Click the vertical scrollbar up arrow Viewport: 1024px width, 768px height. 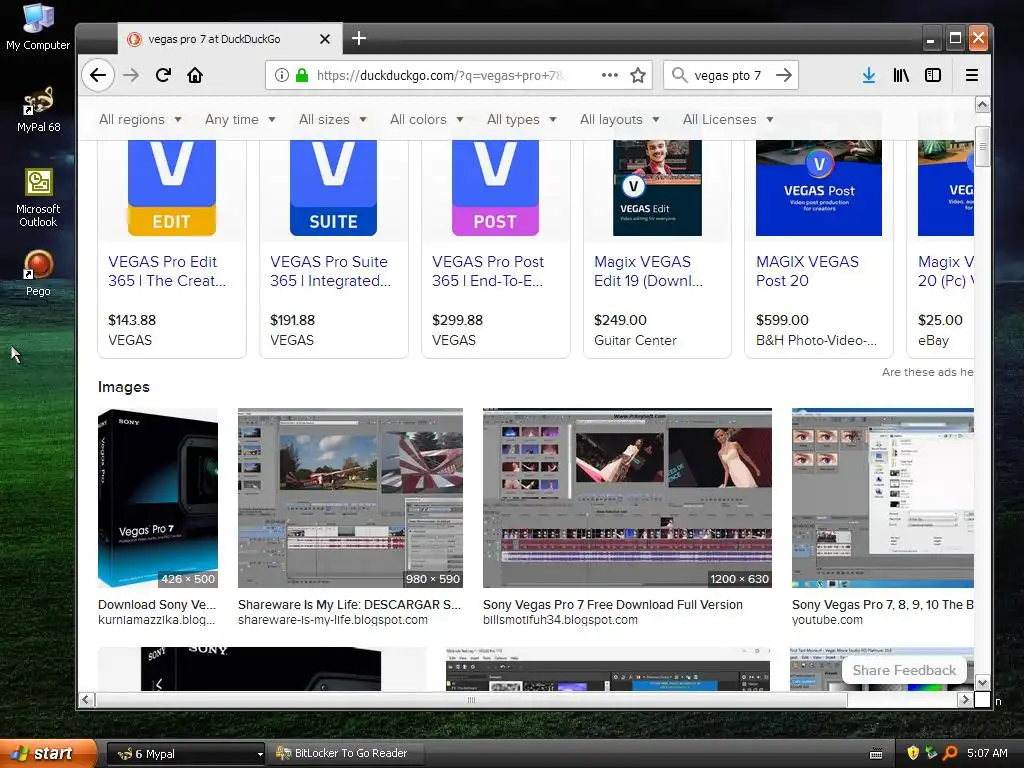(982, 104)
